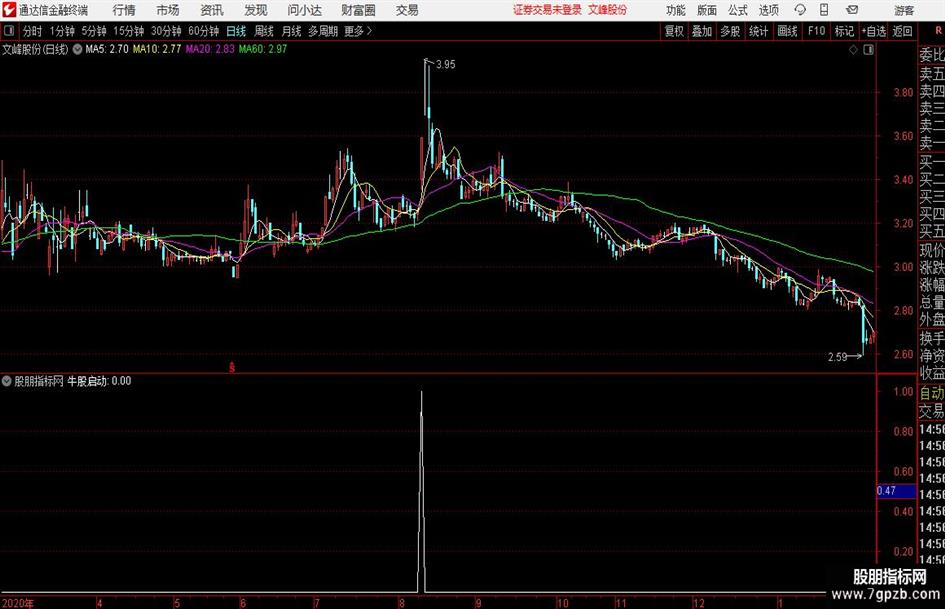Open the 公式 menu
The height and width of the screenshot is (609, 945).
pyautogui.click(x=738, y=10)
